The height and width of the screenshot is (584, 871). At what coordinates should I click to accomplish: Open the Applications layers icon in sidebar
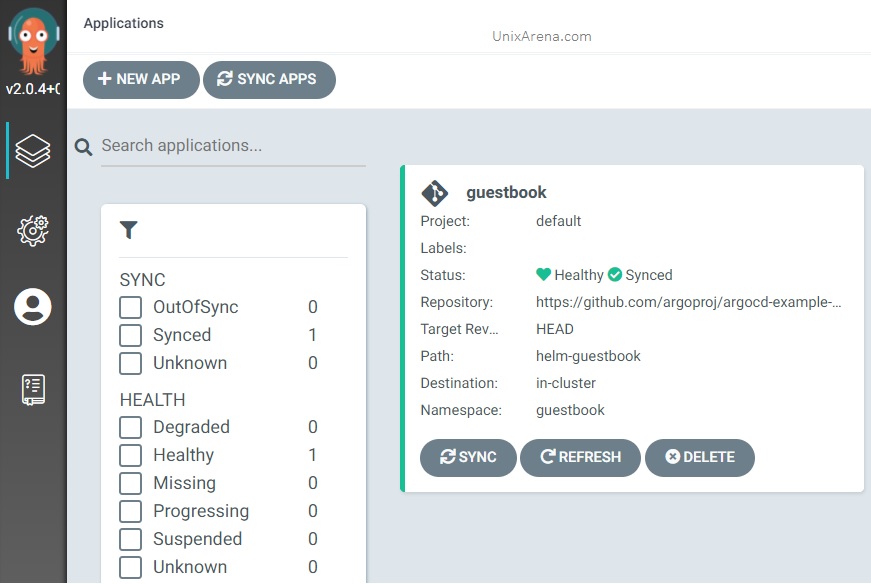point(33,151)
